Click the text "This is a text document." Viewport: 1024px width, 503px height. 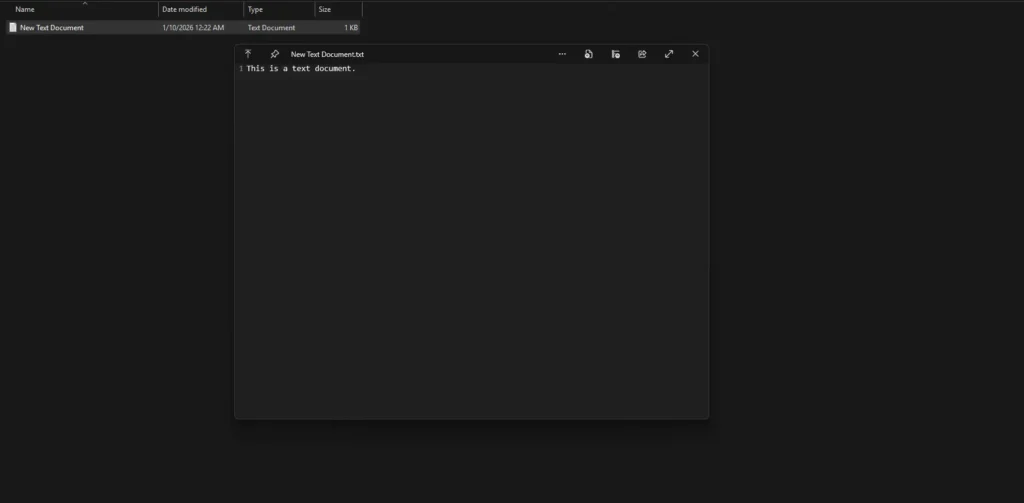(x=301, y=69)
